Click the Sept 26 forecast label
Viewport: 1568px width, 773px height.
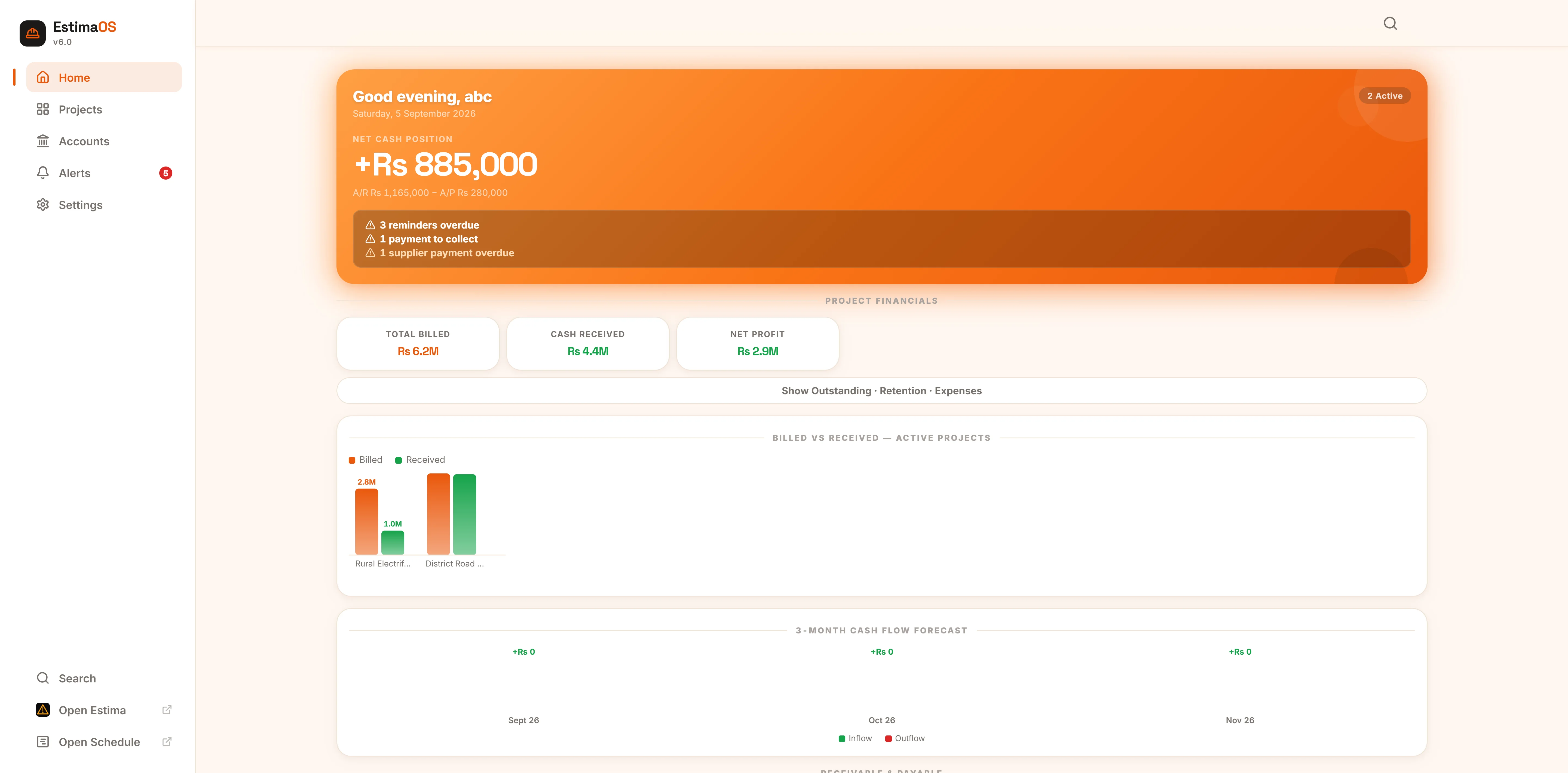[523, 720]
